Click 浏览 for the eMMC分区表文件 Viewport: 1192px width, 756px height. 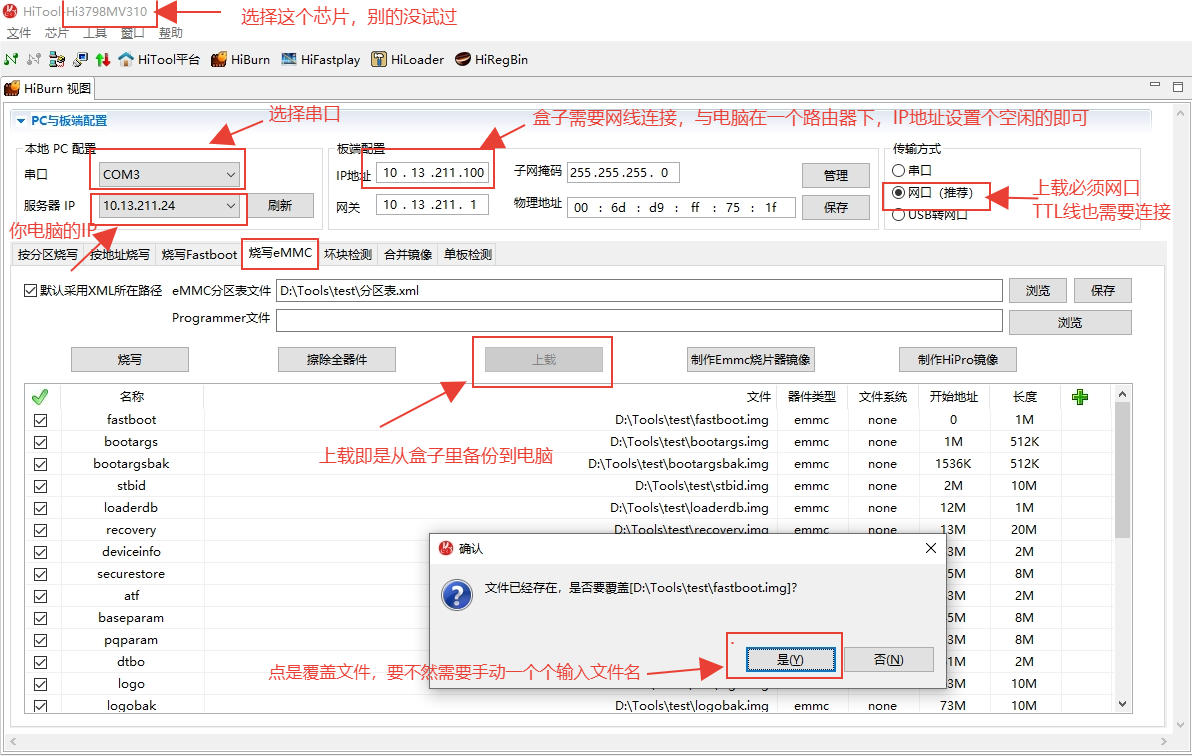(x=1038, y=291)
